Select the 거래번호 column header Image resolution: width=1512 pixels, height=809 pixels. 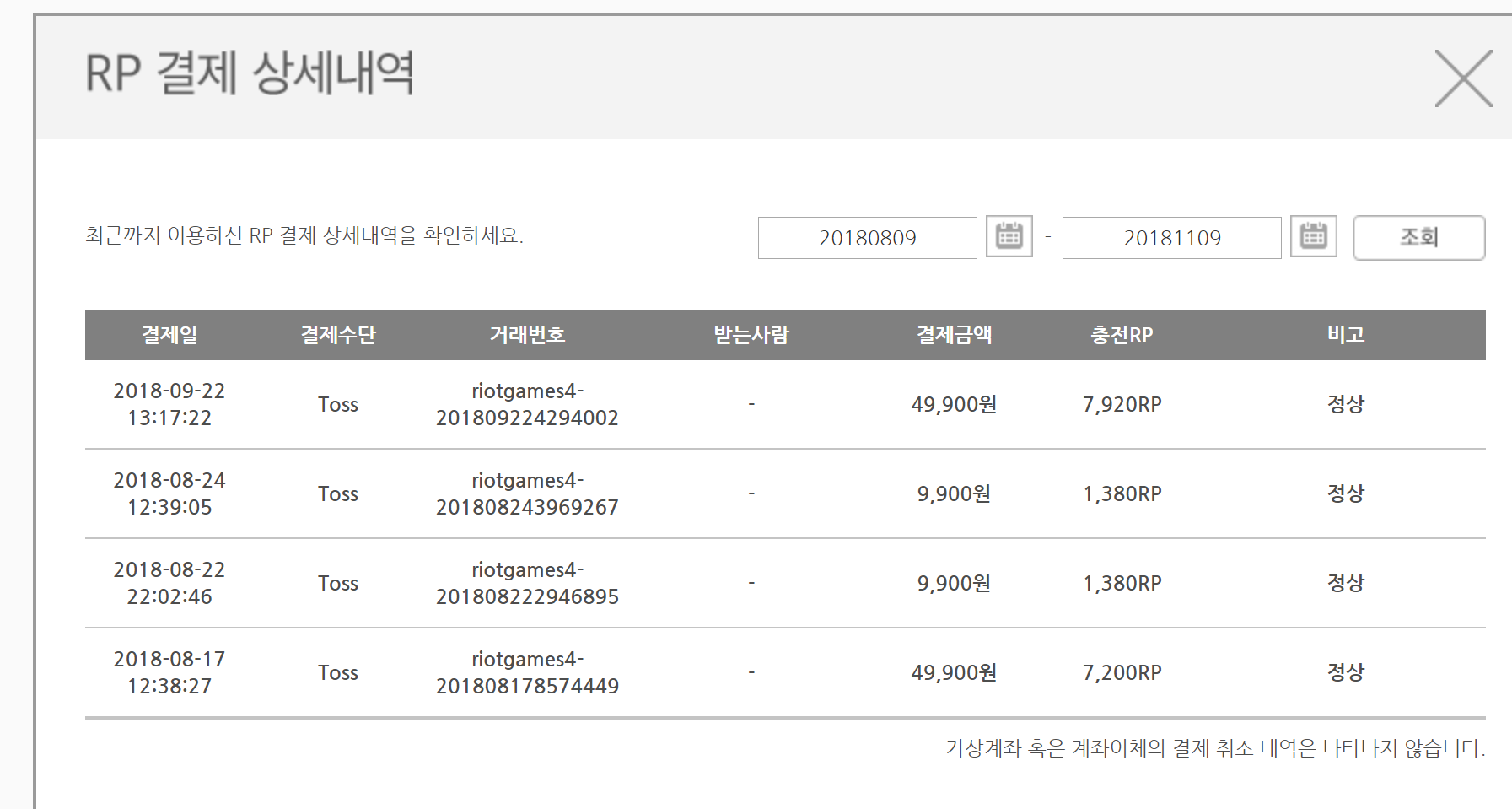528,335
